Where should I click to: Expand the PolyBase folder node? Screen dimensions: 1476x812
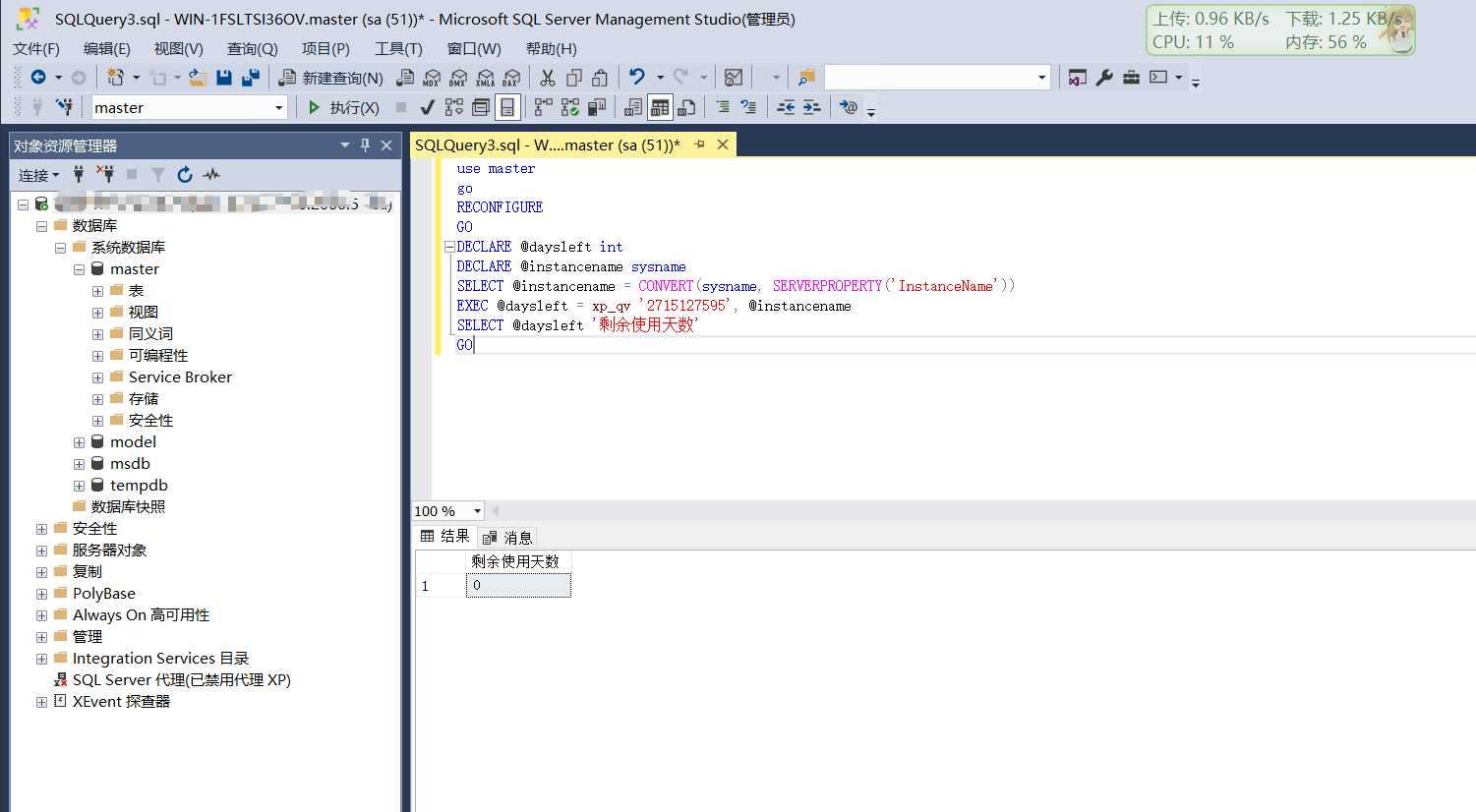pos(41,594)
